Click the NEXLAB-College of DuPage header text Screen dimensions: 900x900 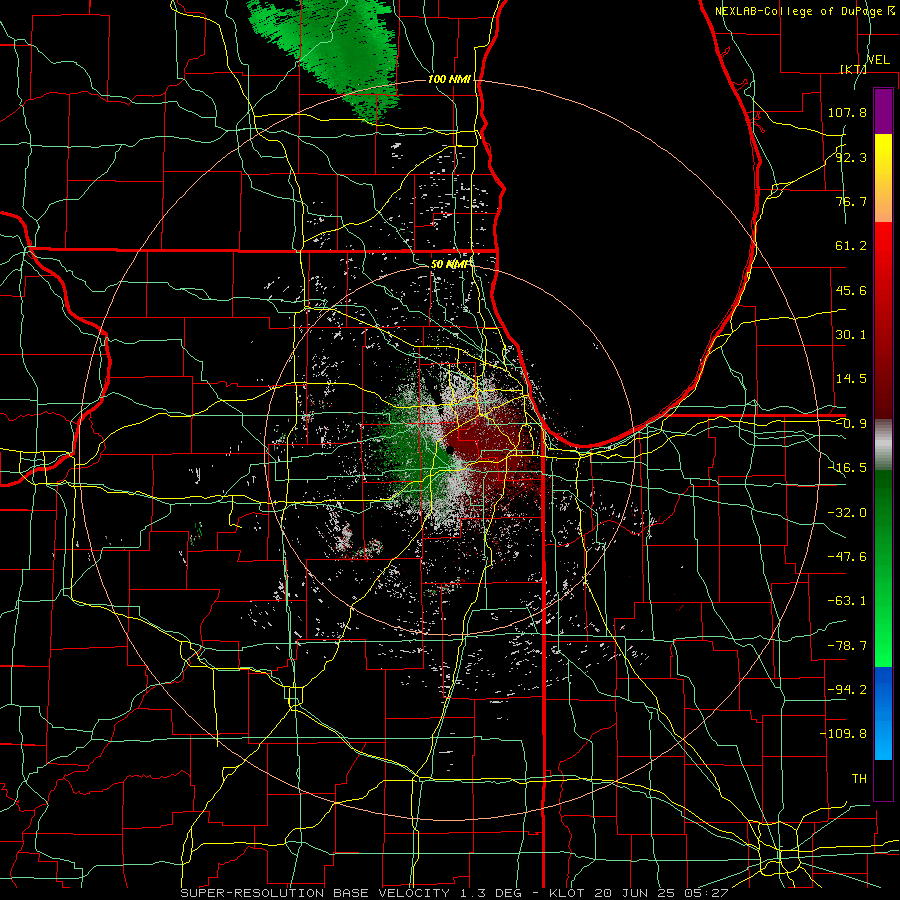(805, 11)
